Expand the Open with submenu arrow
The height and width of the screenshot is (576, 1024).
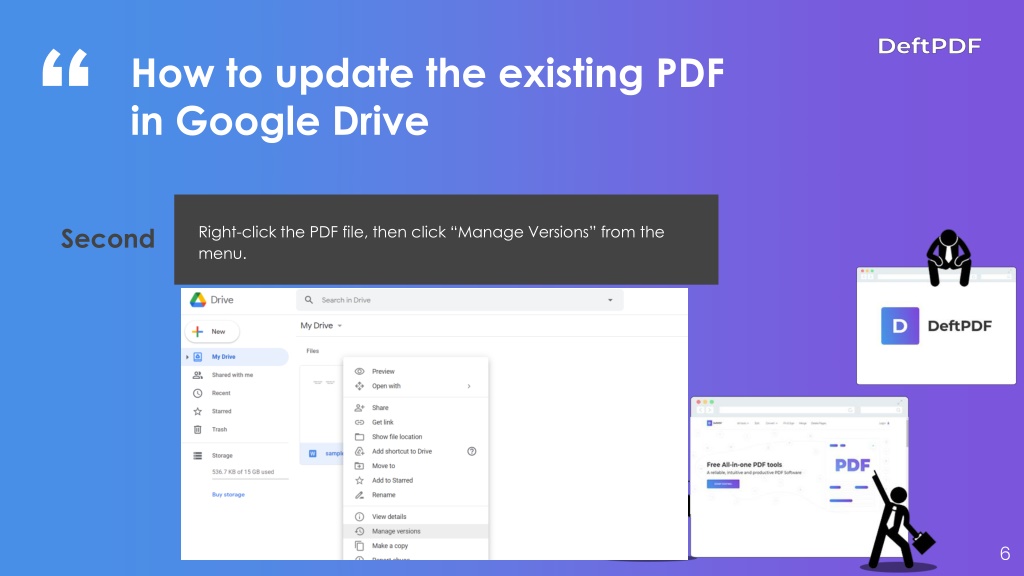[x=469, y=386]
